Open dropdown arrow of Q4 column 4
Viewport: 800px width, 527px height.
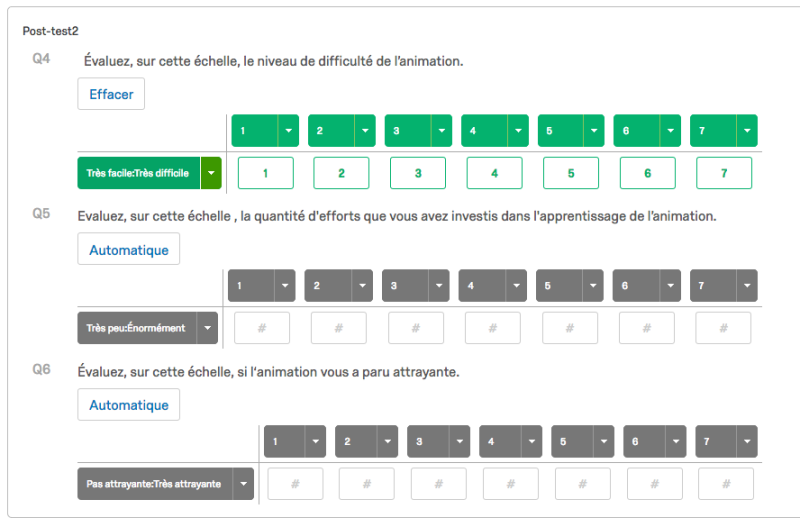point(518,131)
